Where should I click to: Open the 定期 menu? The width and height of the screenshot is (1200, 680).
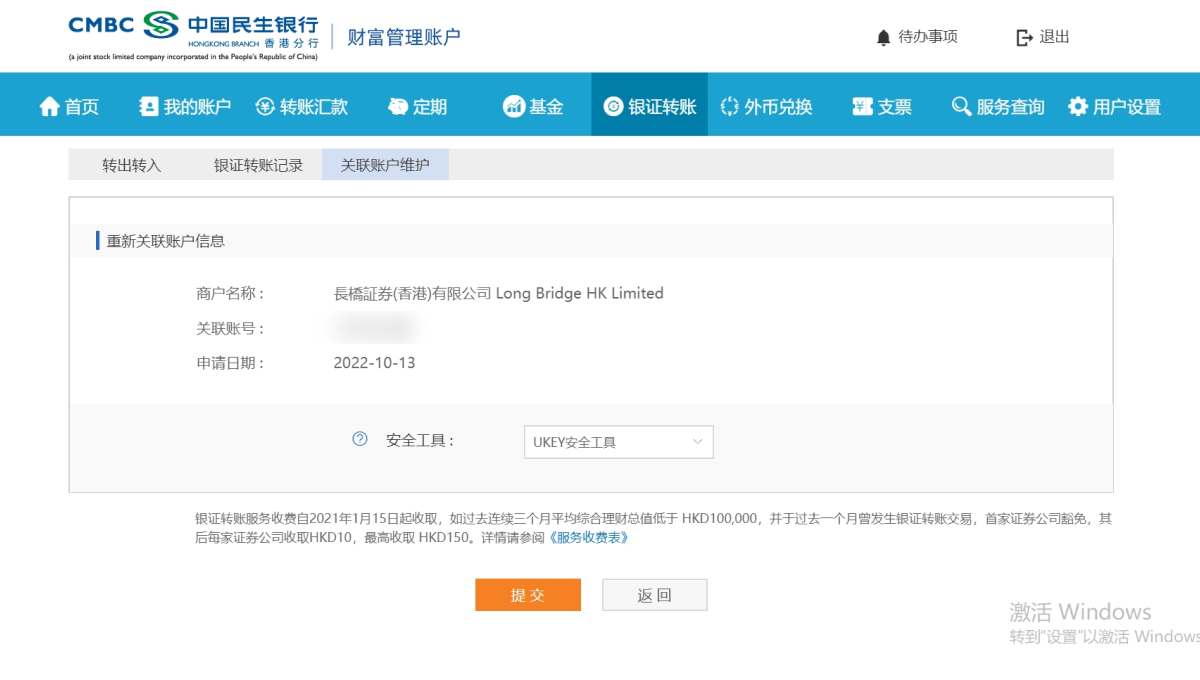417,106
